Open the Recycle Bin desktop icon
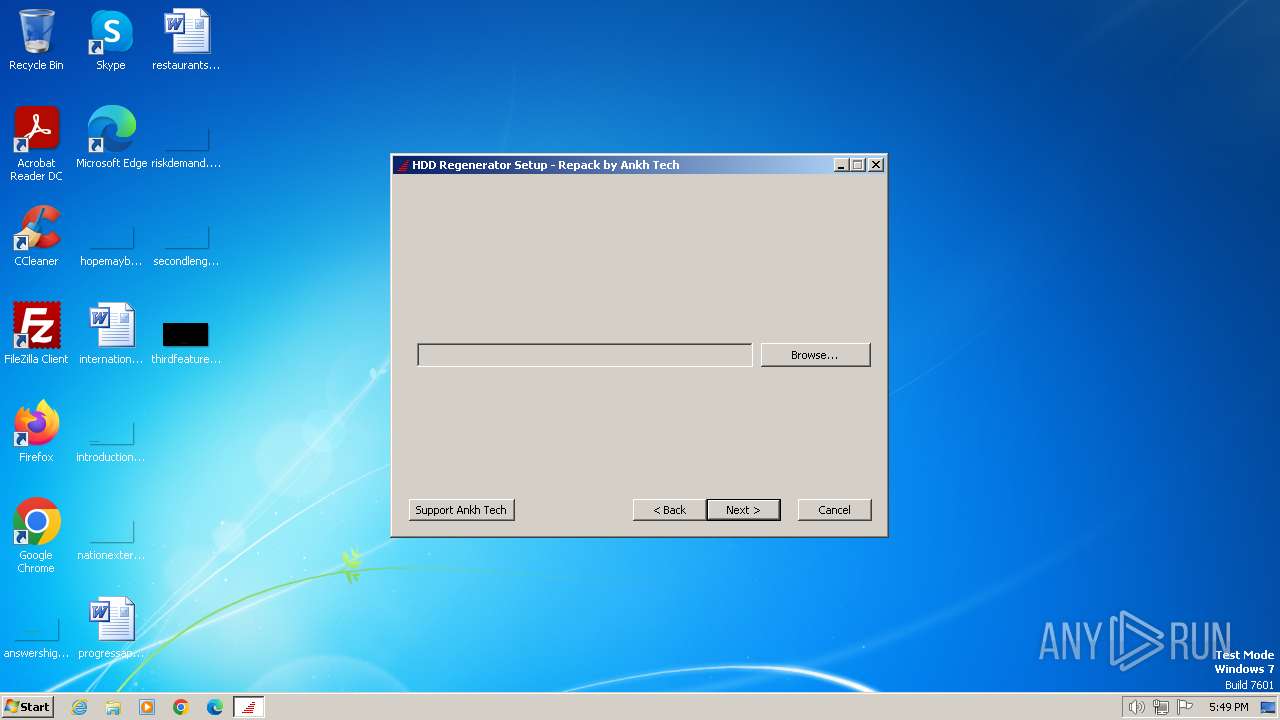 36,40
